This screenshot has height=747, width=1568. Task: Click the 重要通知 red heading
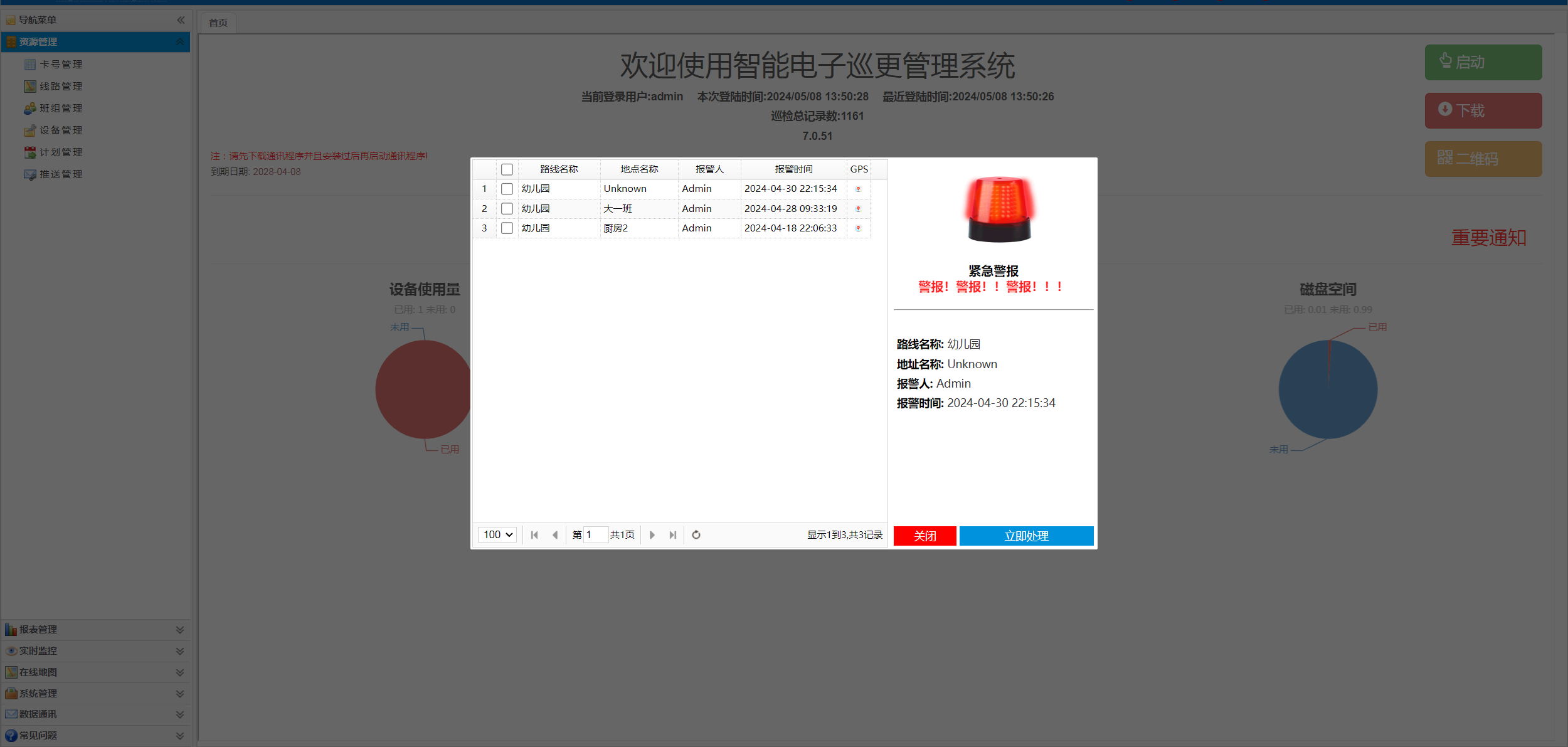(x=1489, y=238)
